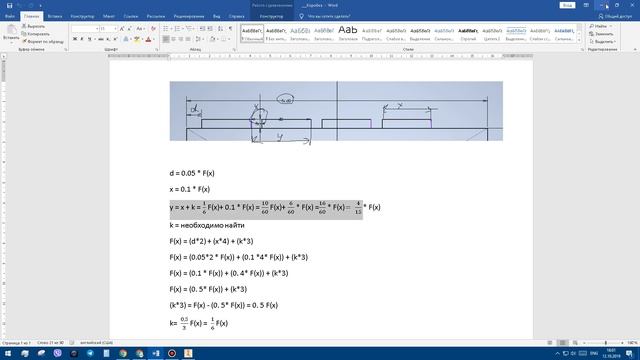Screen dimensions: 640x360
Task: Open equation tools Конструктор tab
Action: [x=271, y=16]
